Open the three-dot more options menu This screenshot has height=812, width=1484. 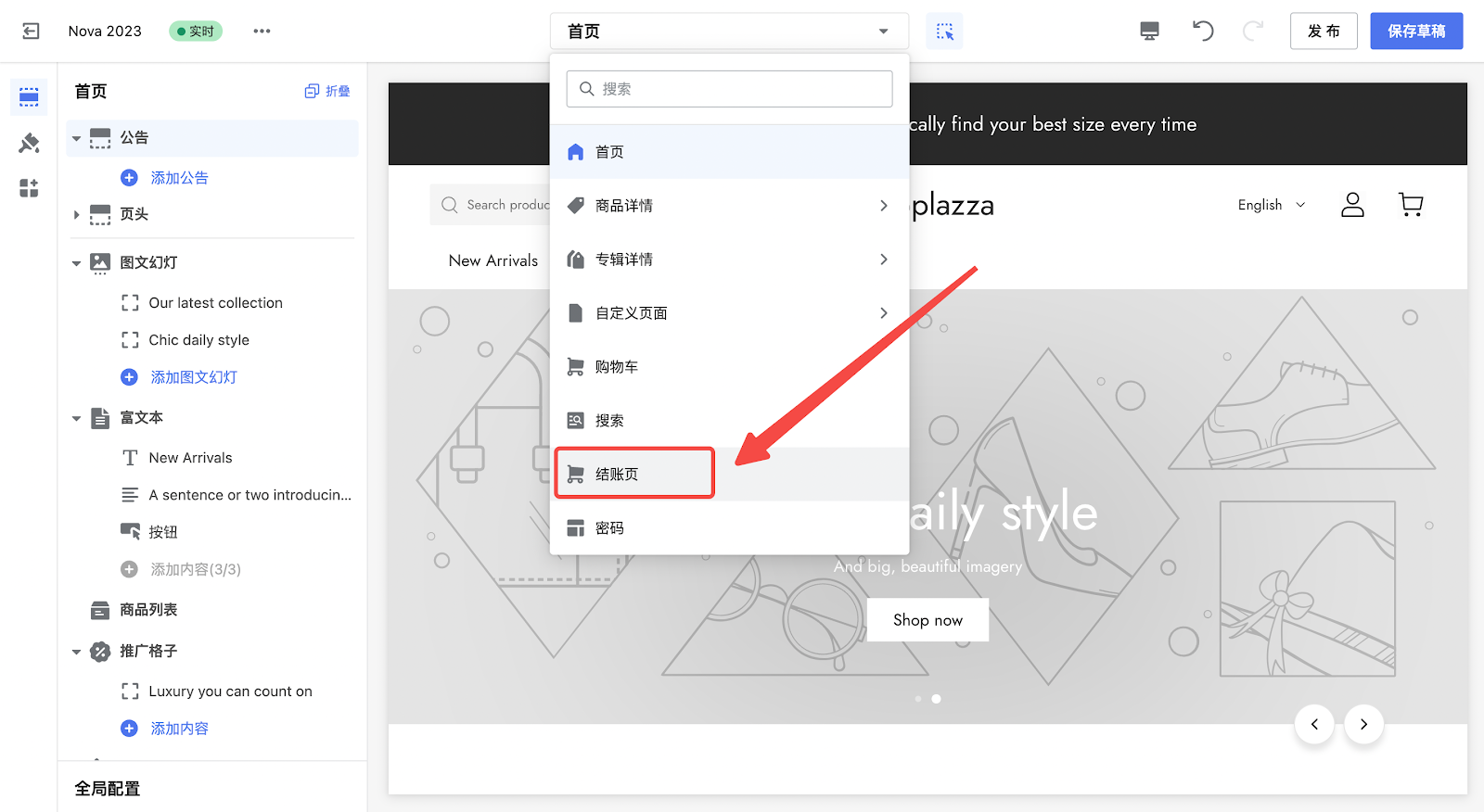tap(262, 32)
